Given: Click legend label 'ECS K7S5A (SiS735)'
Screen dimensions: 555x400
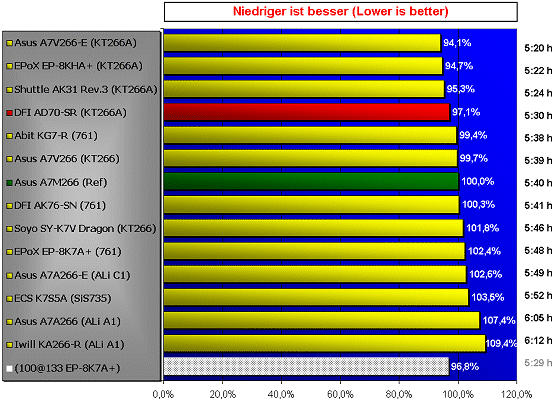Looking at the screenshot, I should [63, 298].
